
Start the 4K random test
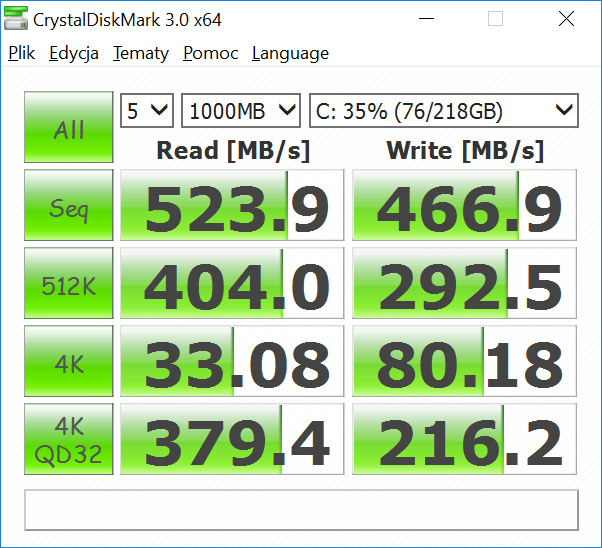(x=69, y=361)
